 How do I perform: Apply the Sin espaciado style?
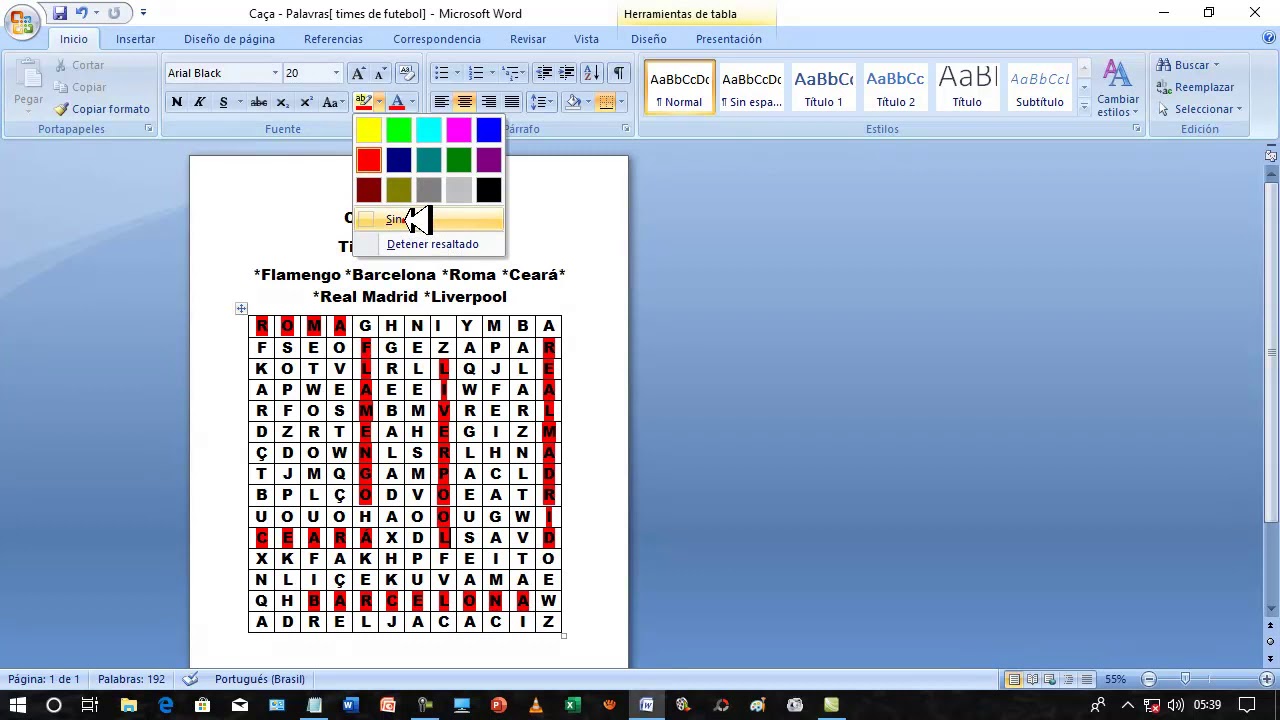(752, 88)
